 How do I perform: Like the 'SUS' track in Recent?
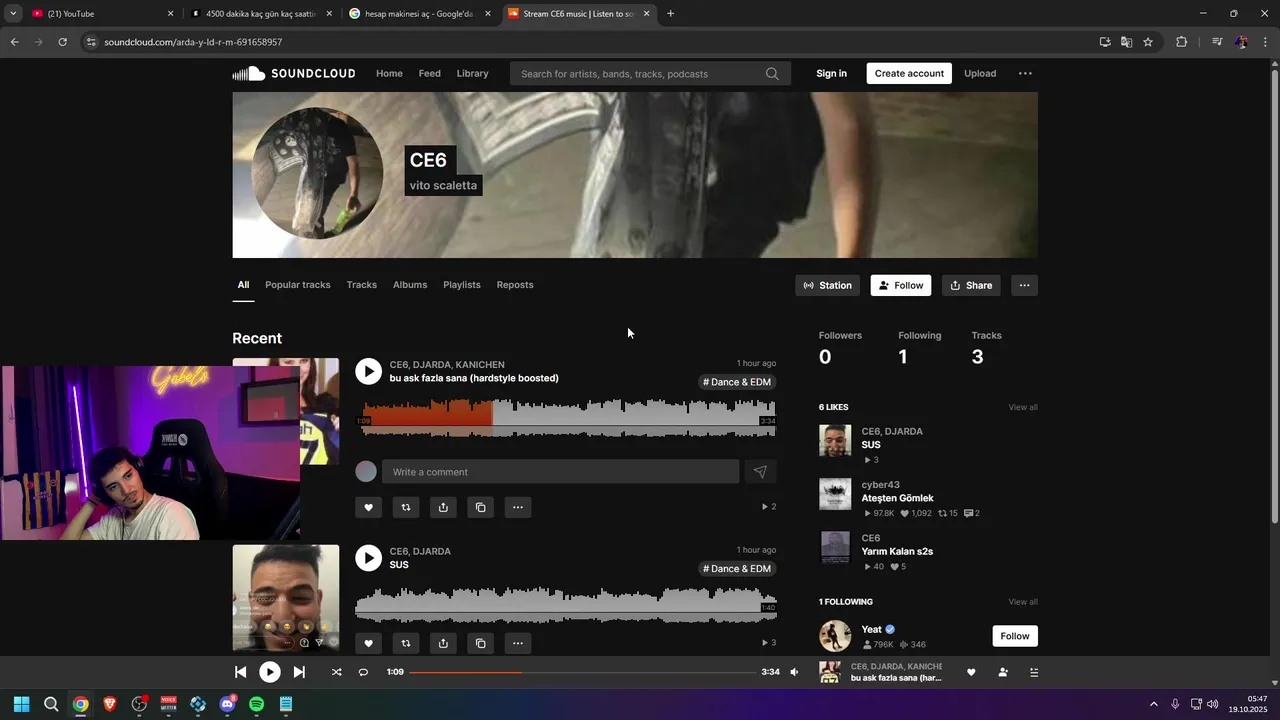368,643
